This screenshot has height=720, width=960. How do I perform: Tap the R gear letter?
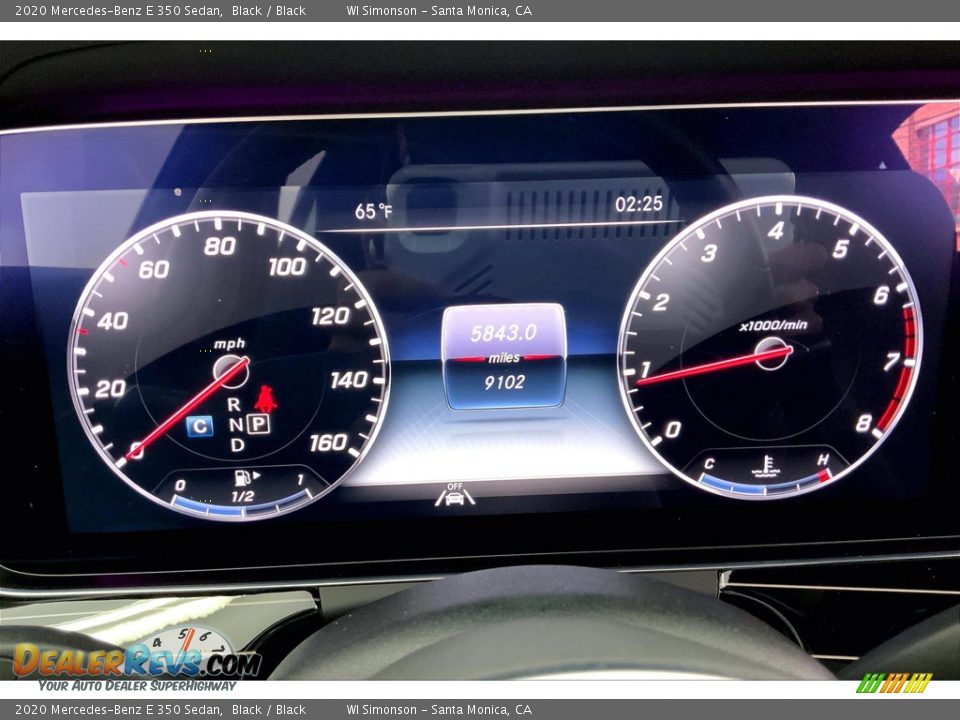(x=234, y=405)
